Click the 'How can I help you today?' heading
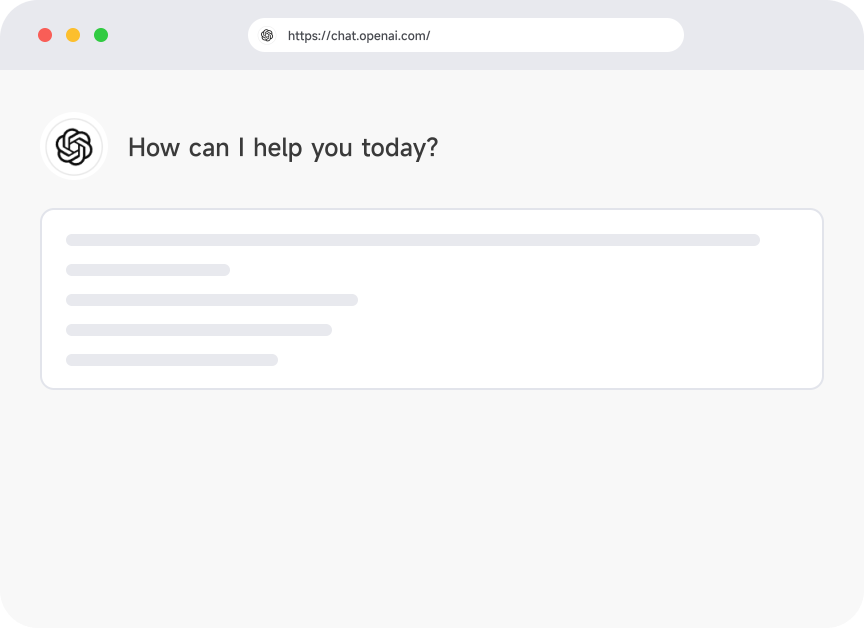The image size is (864, 628). coord(283,148)
